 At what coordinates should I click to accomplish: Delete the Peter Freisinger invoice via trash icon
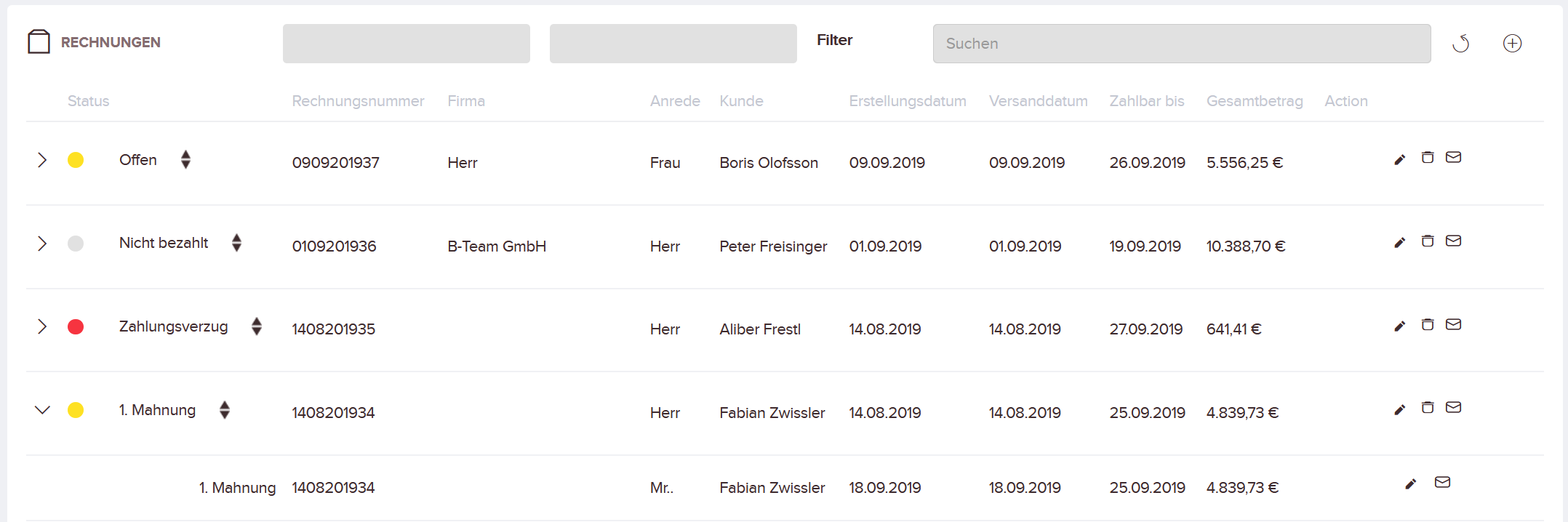pos(1428,241)
